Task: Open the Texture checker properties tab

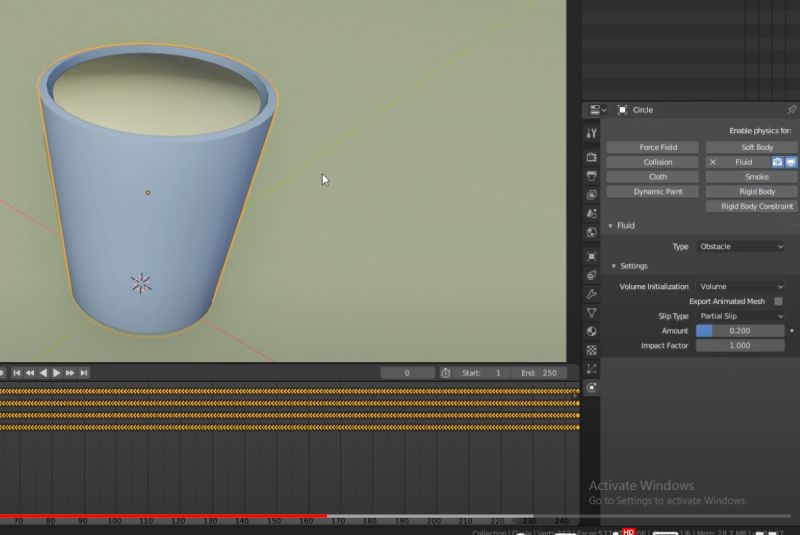Action: click(591, 350)
